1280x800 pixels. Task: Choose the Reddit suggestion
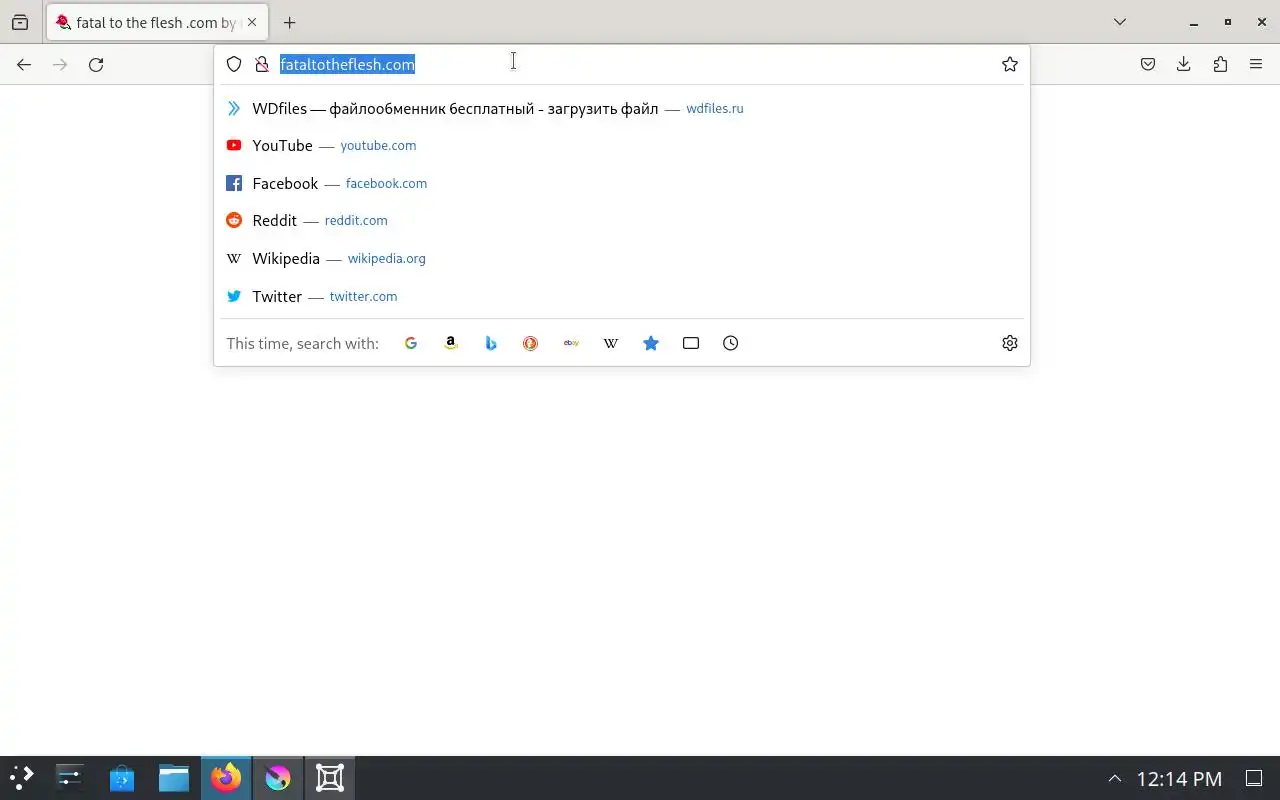pyautogui.click(x=622, y=220)
